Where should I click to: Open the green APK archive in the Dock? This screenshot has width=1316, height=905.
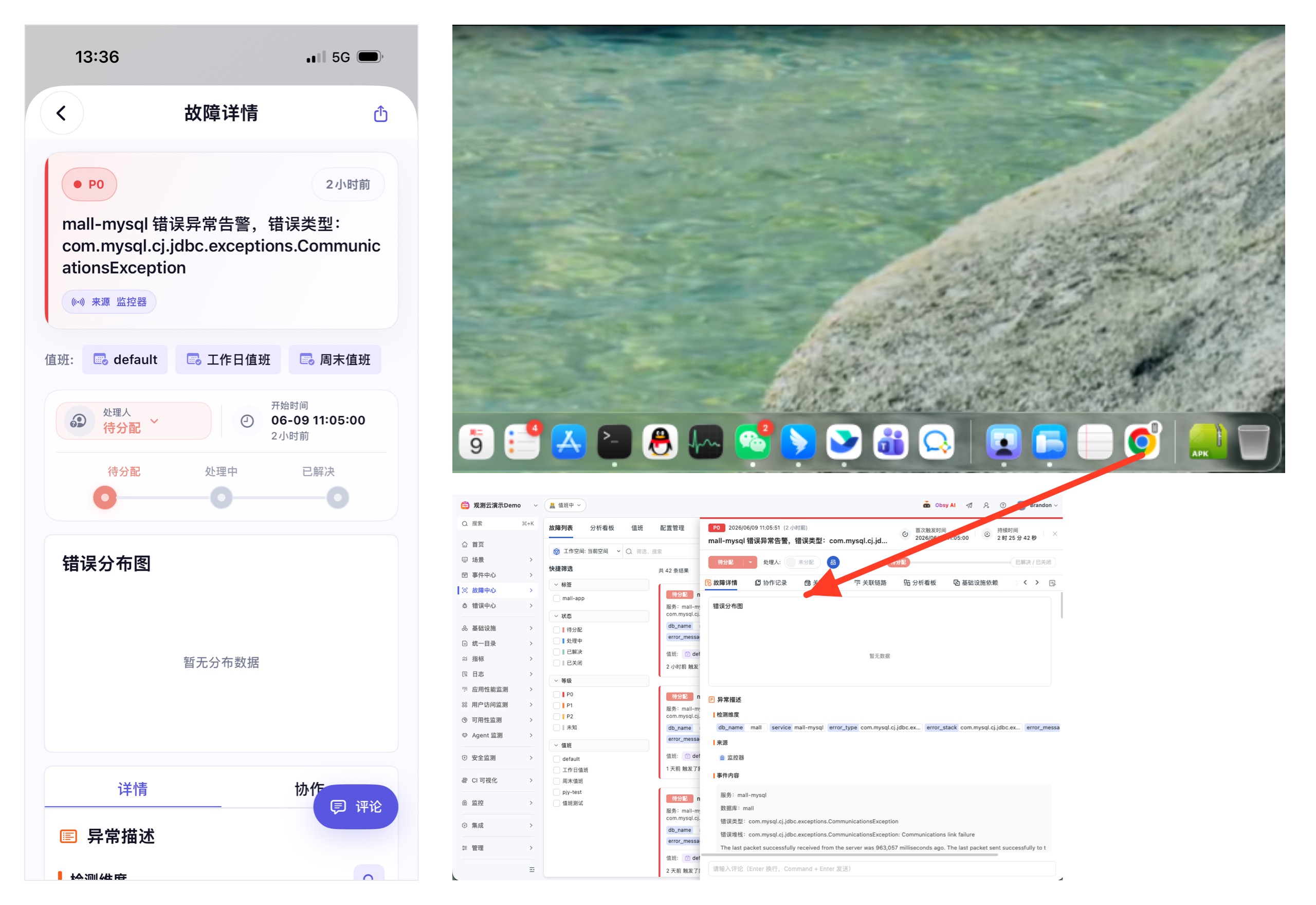pos(1208,442)
